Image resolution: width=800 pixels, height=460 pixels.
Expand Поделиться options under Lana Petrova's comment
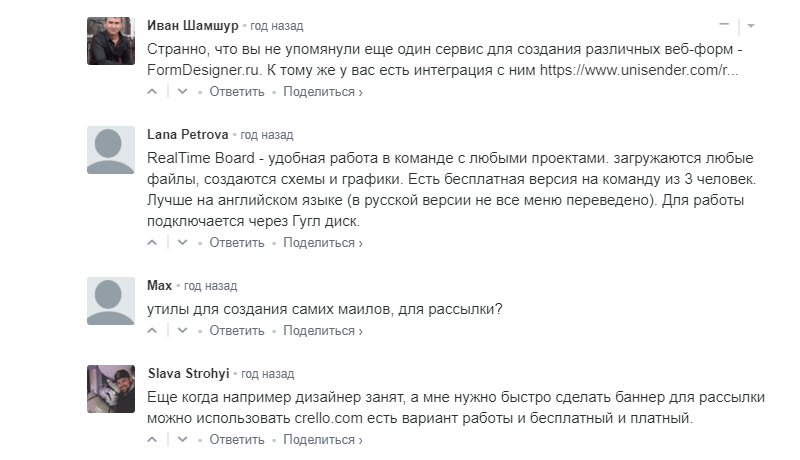coord(323,243)
